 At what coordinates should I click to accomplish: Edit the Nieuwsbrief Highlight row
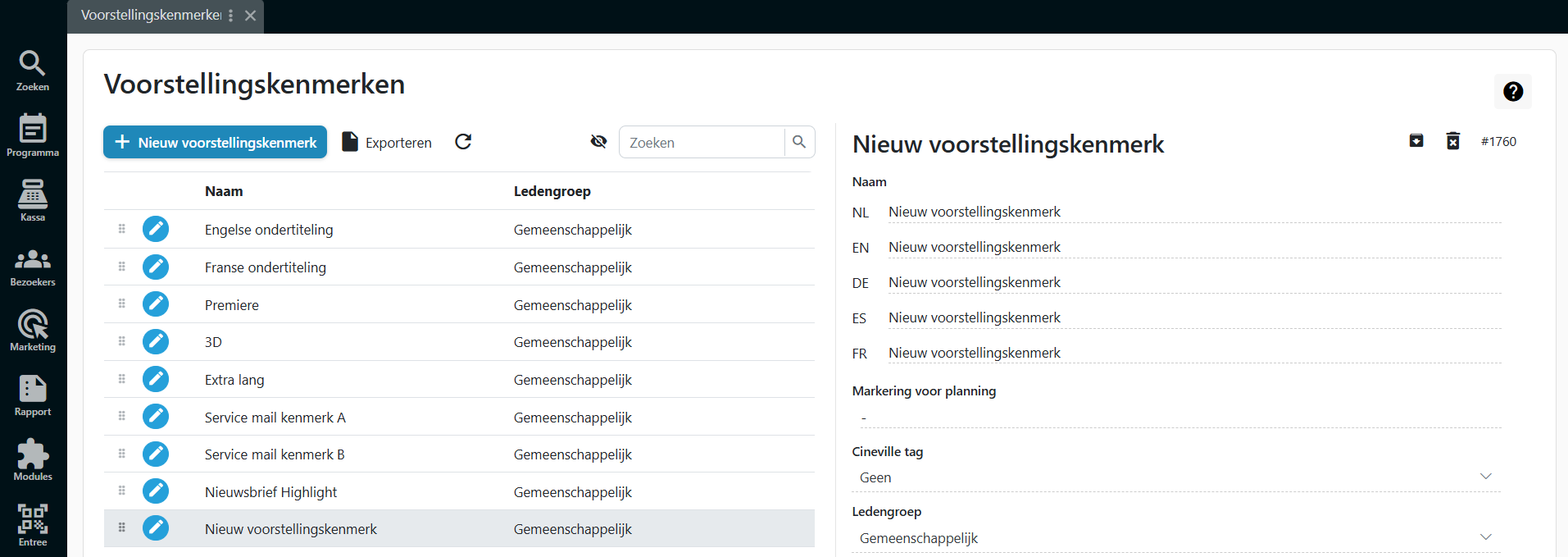coord(156,491)
